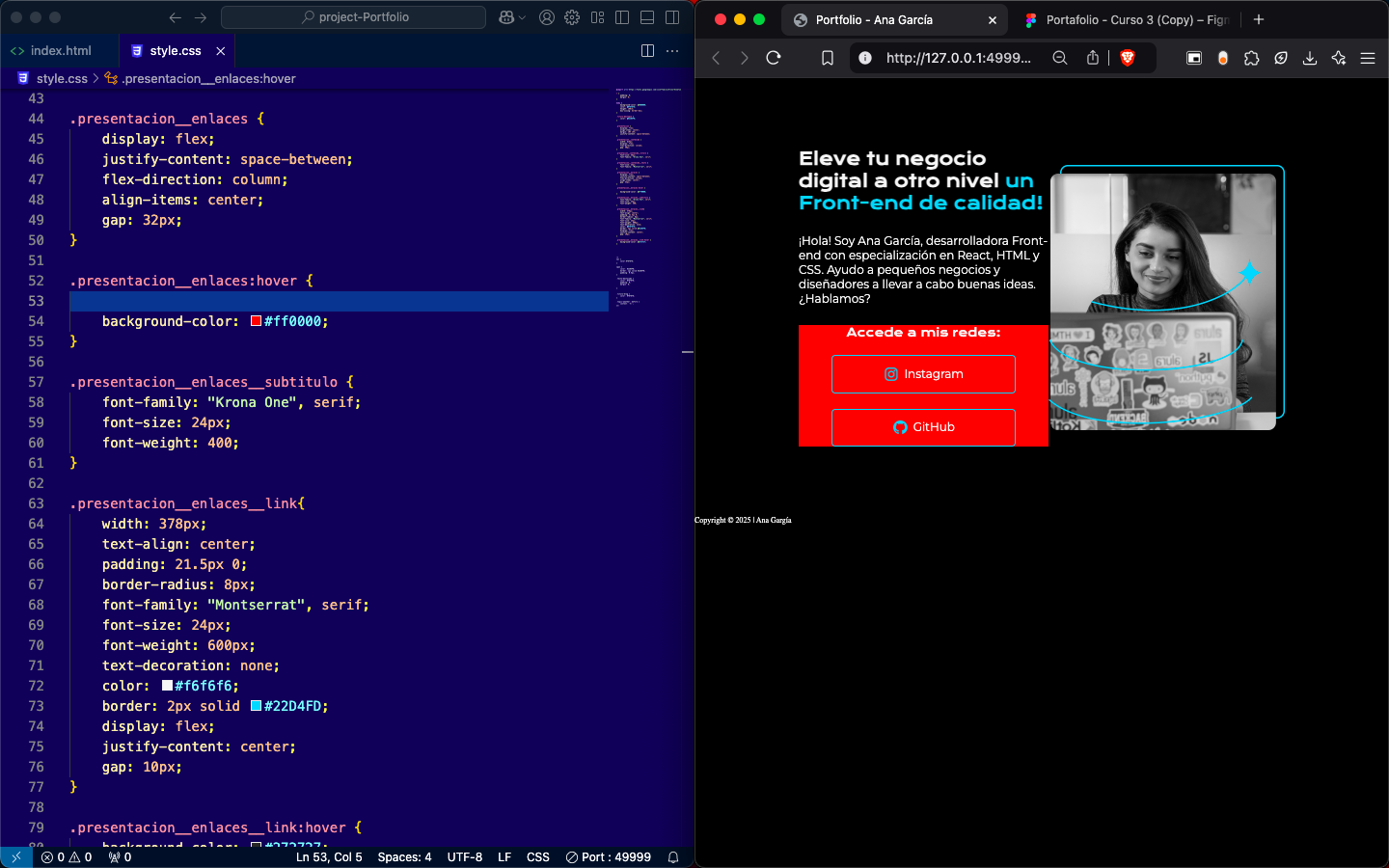
Task: Close the Portfolio - Ana García browser tab
Action: (x=993, y=19)
